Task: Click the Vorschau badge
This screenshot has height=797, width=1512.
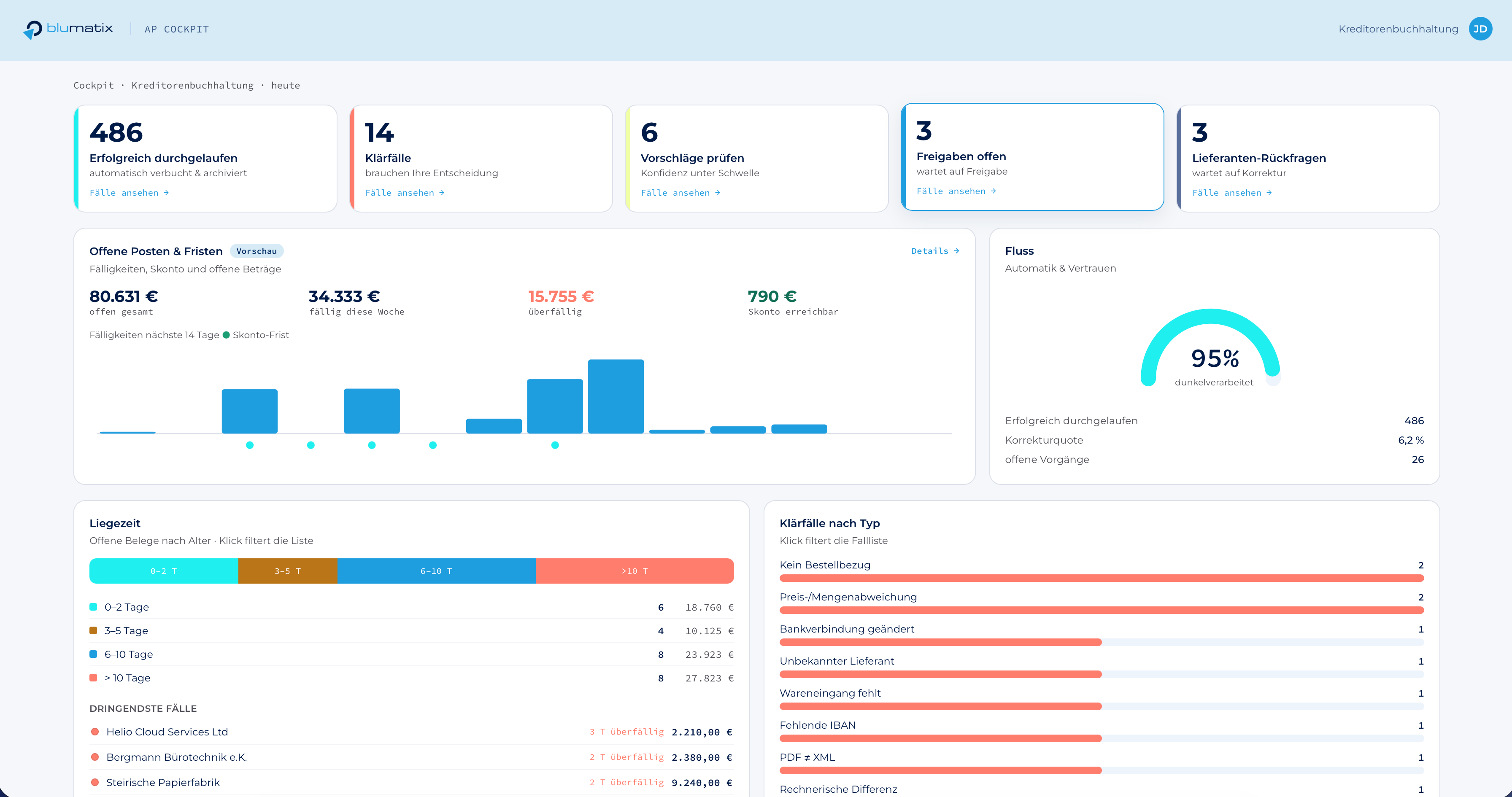Action: point(256,251)
